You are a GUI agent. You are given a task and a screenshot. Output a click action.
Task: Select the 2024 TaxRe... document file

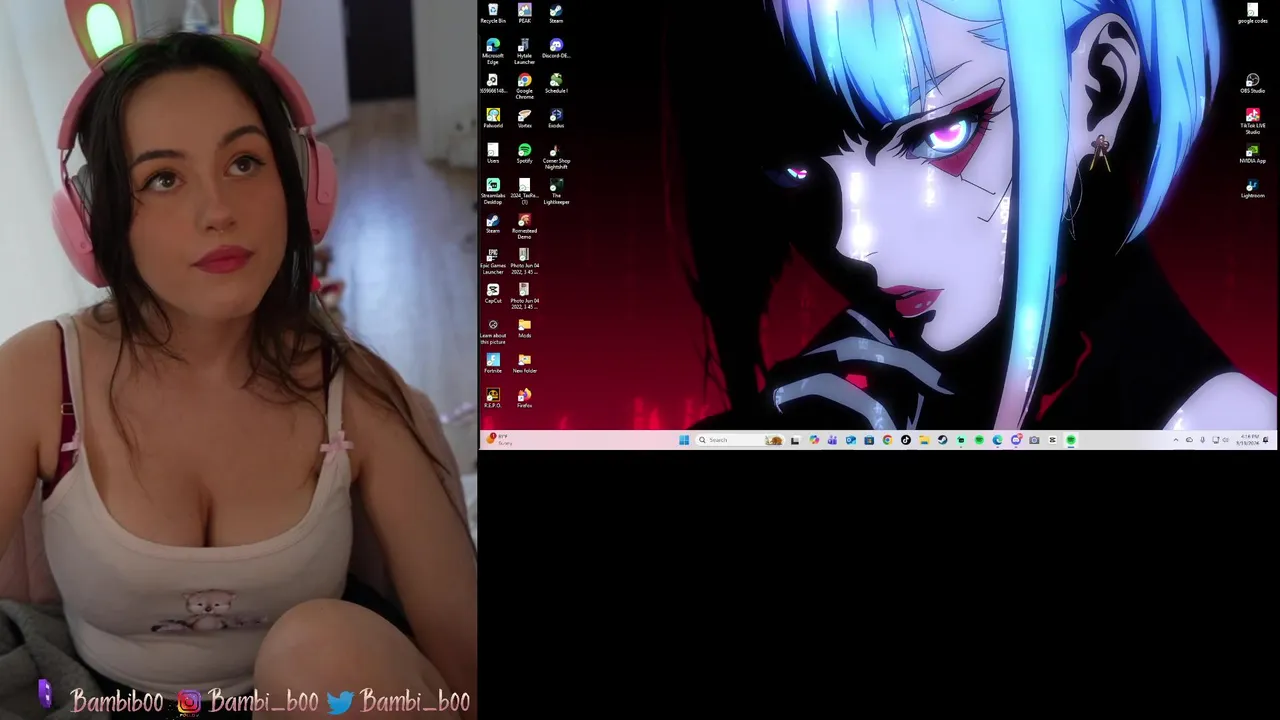click(524, 191)
